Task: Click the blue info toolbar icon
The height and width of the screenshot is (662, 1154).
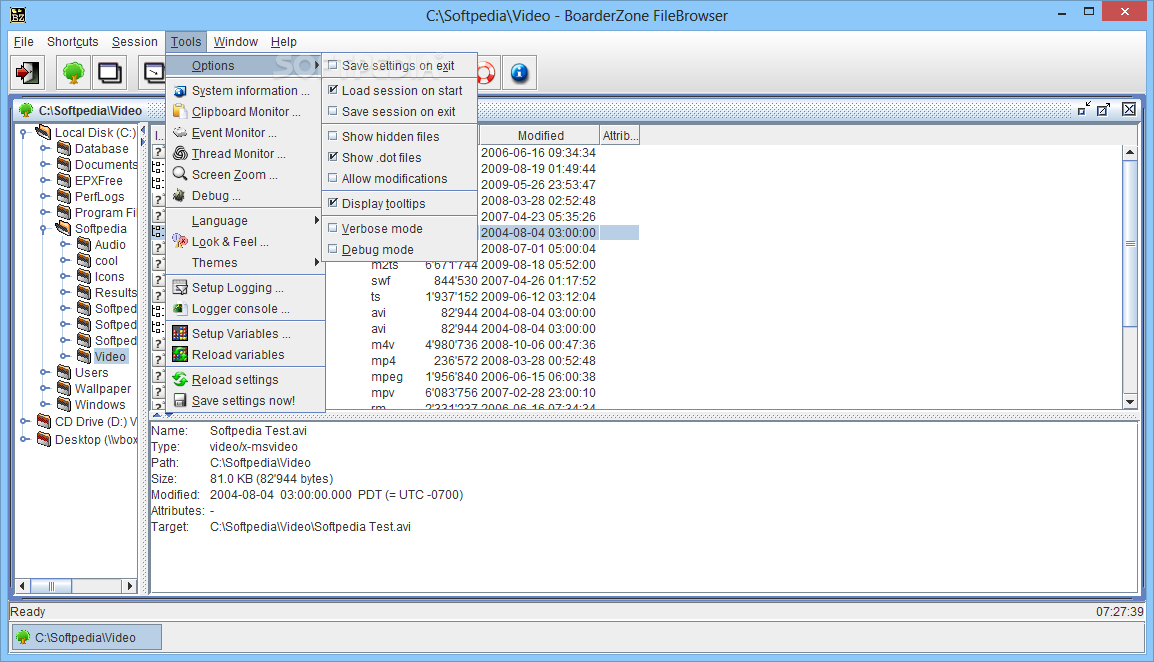Action: pos(520,72)
